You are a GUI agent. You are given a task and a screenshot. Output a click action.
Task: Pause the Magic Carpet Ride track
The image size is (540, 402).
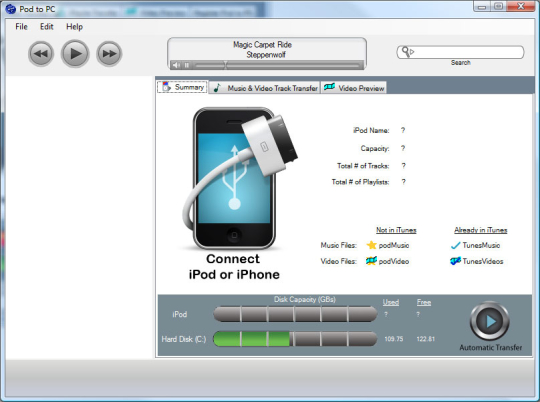pyautogui.click(x=187, y=65)
